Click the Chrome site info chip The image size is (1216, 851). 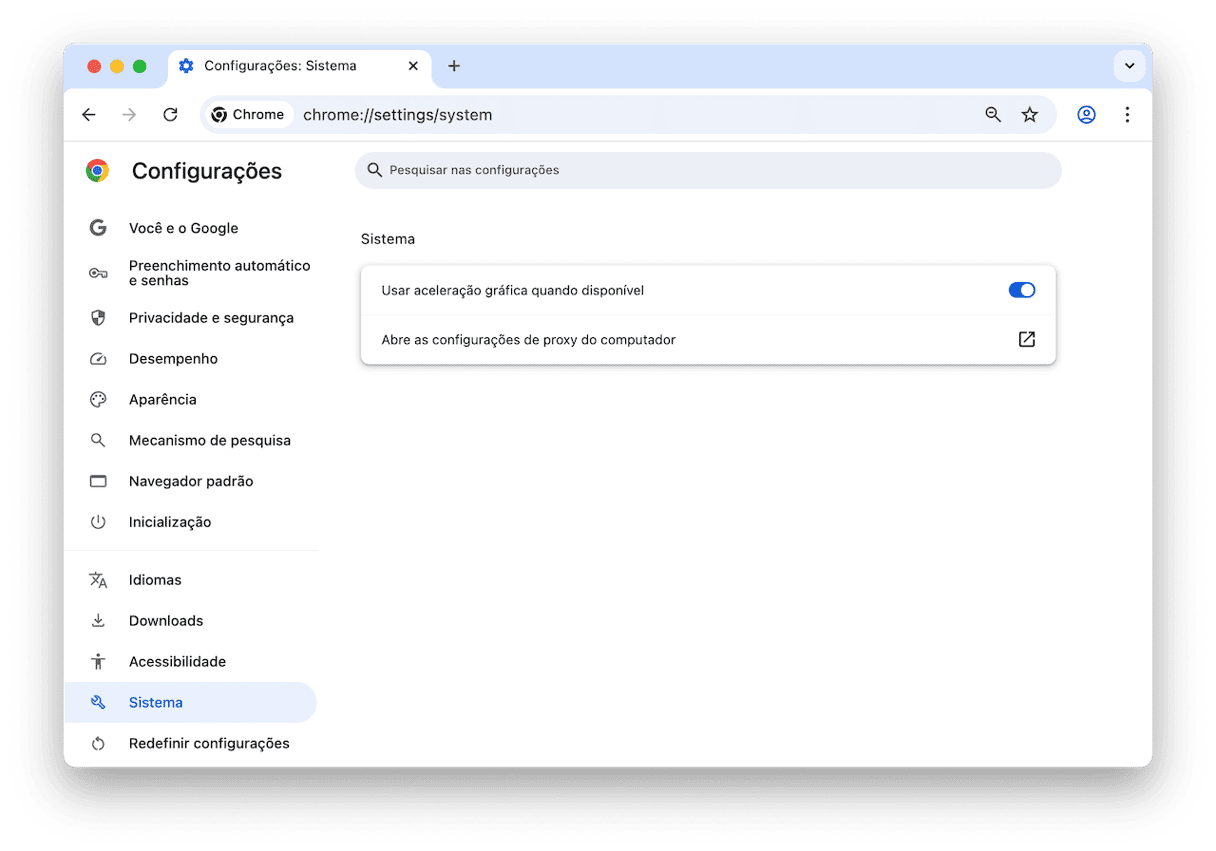tap(248, 115)
